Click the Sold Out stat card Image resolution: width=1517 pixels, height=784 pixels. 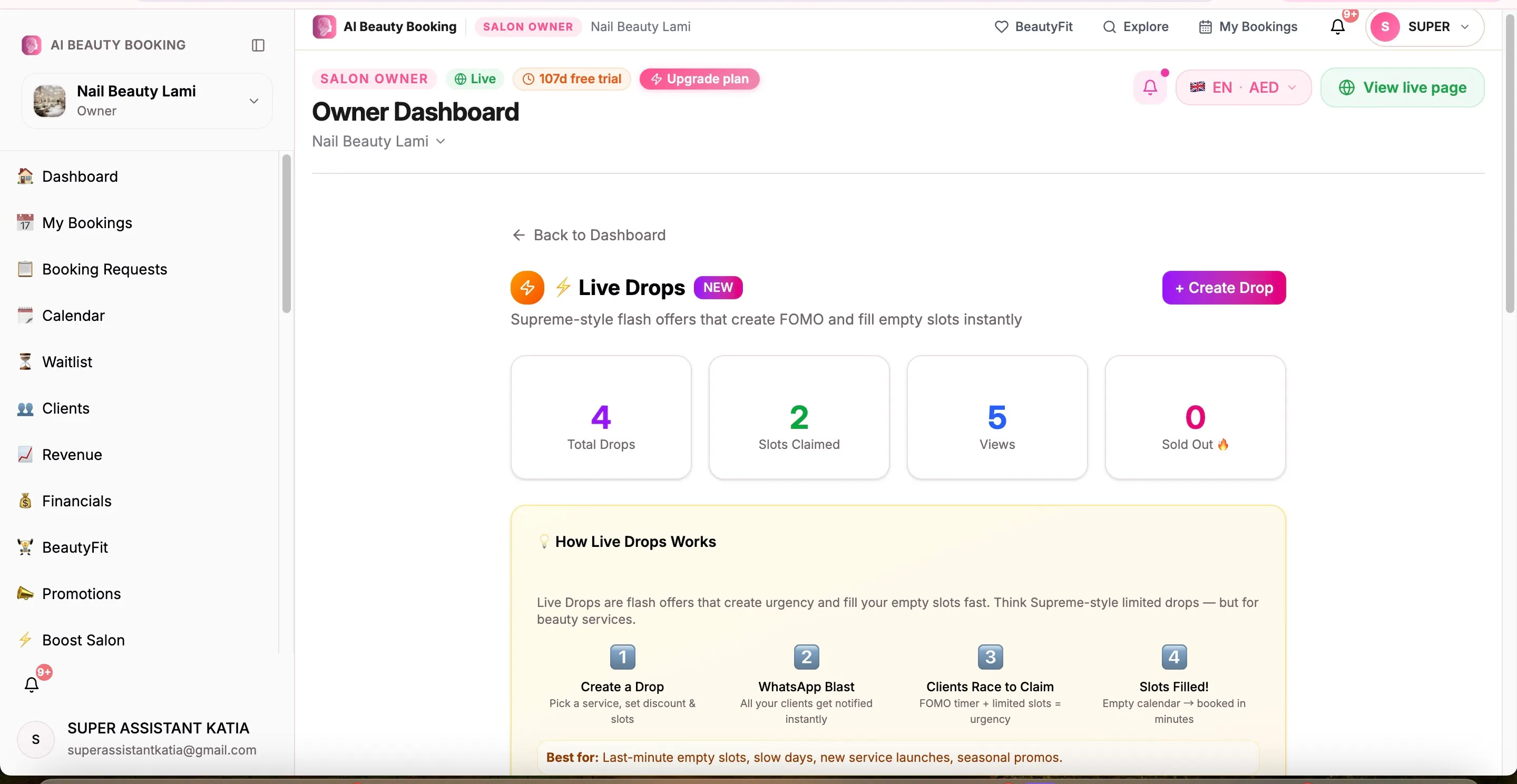pos(1195,418)
